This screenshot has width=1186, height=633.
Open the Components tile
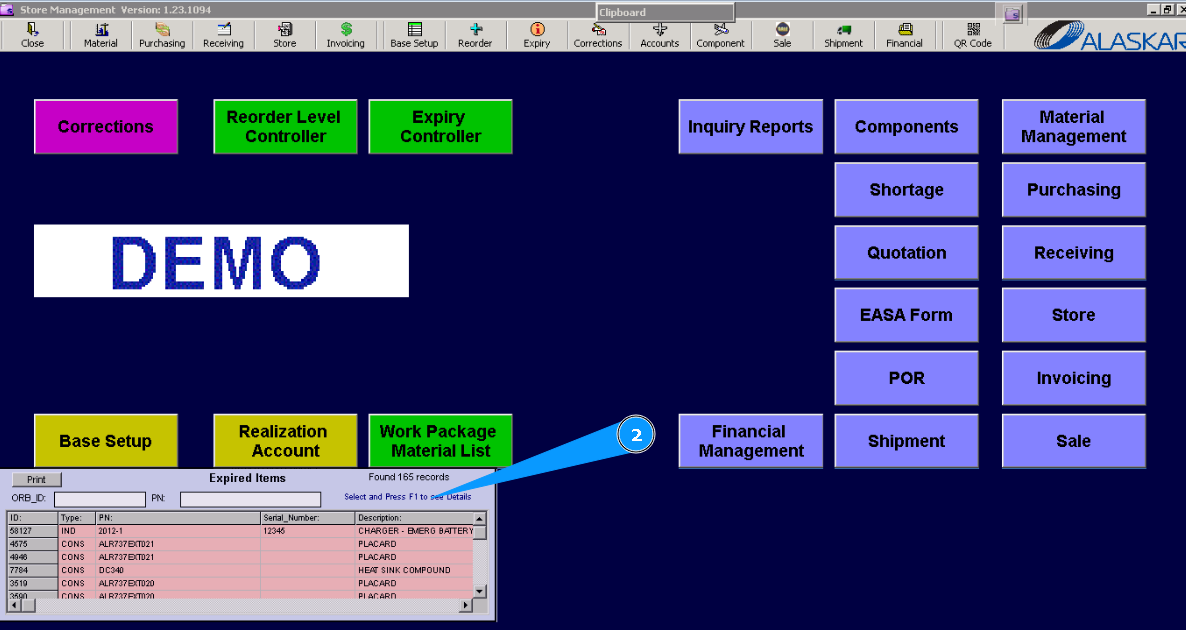pos(906,126)
